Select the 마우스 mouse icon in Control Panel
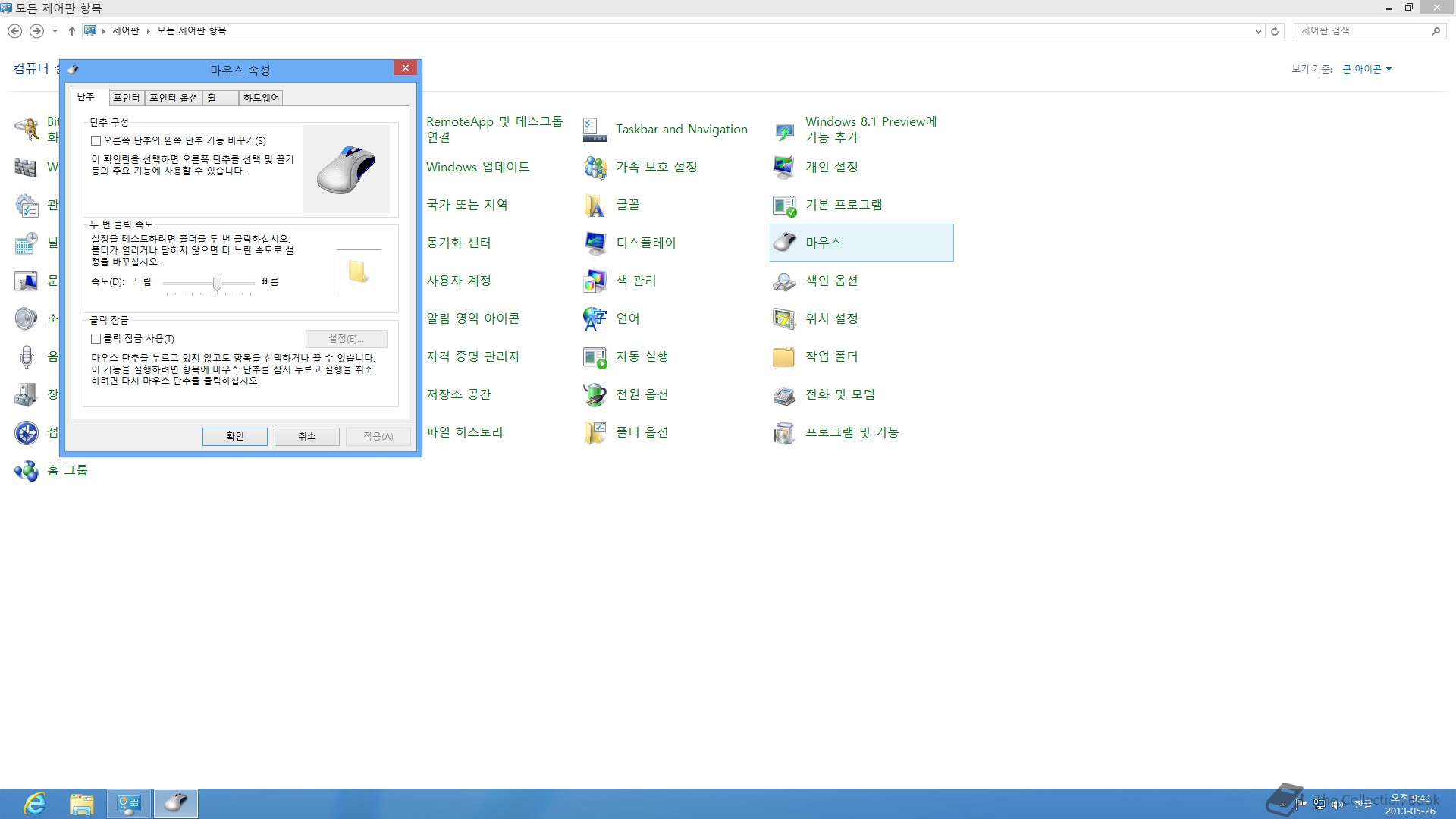1456x819 pixels. click(784, 243)
